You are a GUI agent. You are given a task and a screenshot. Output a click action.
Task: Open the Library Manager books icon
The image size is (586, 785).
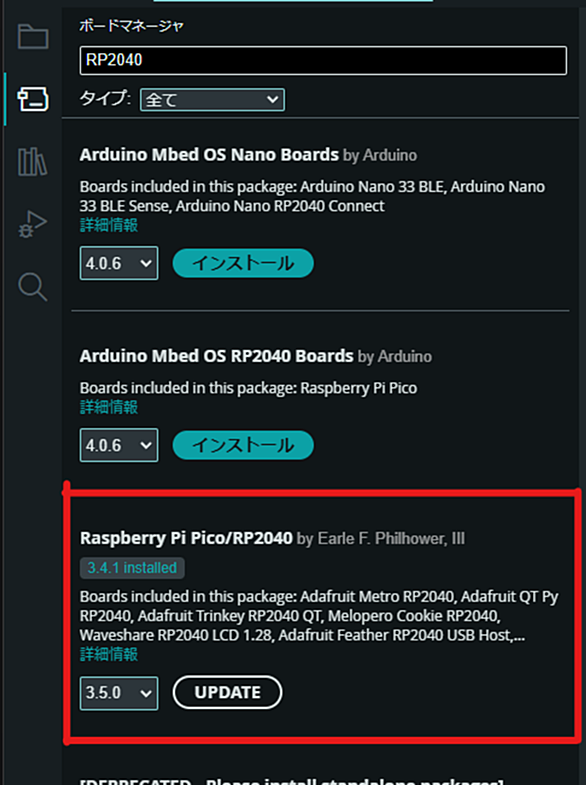coord(33,162)
